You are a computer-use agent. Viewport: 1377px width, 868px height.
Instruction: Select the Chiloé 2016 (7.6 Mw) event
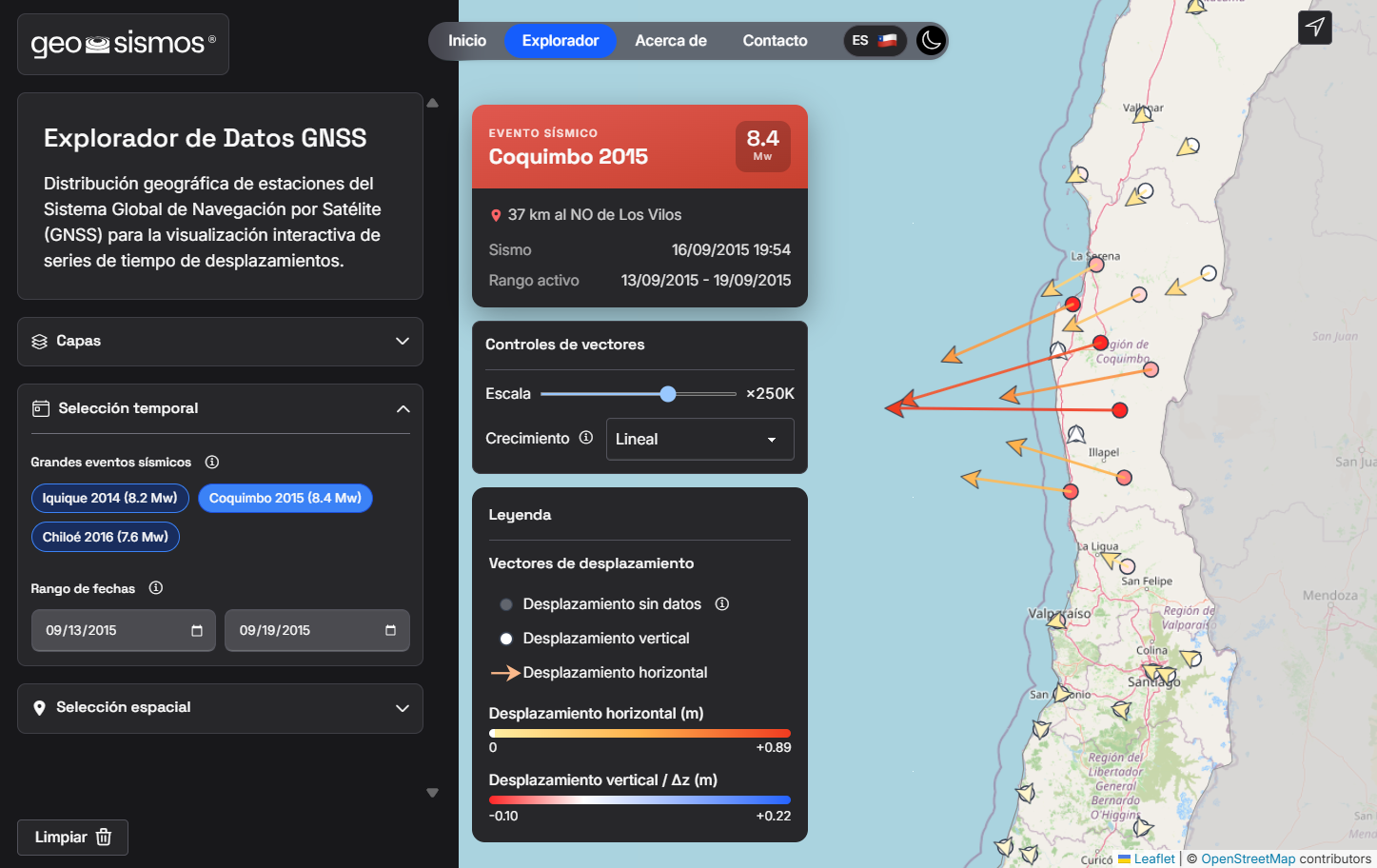(x=106, y=537)
